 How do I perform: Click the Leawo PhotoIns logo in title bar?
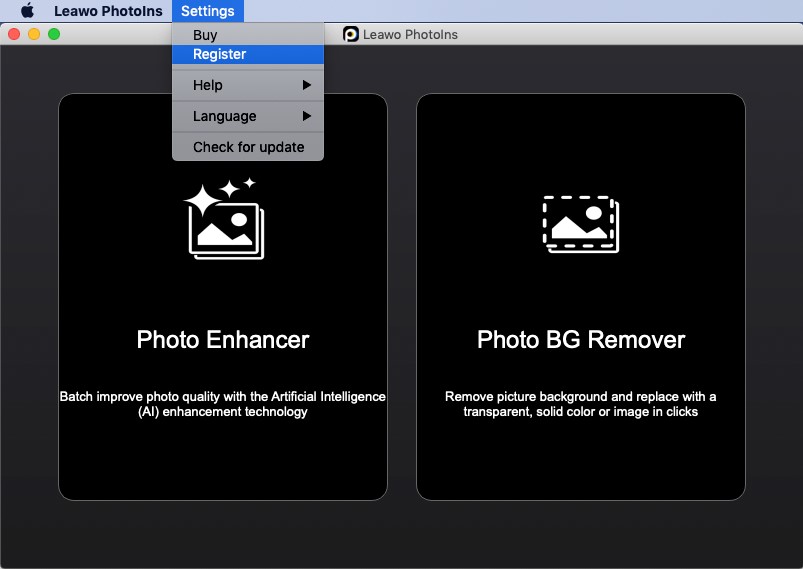[351, 34]
